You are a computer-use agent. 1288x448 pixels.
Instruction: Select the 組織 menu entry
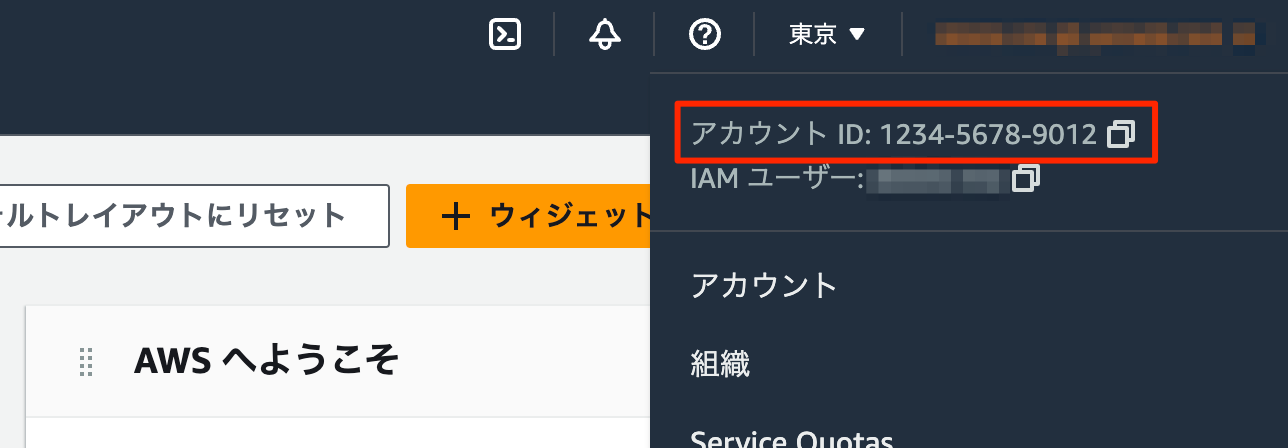pyautogui.click(x=720, y=363)
